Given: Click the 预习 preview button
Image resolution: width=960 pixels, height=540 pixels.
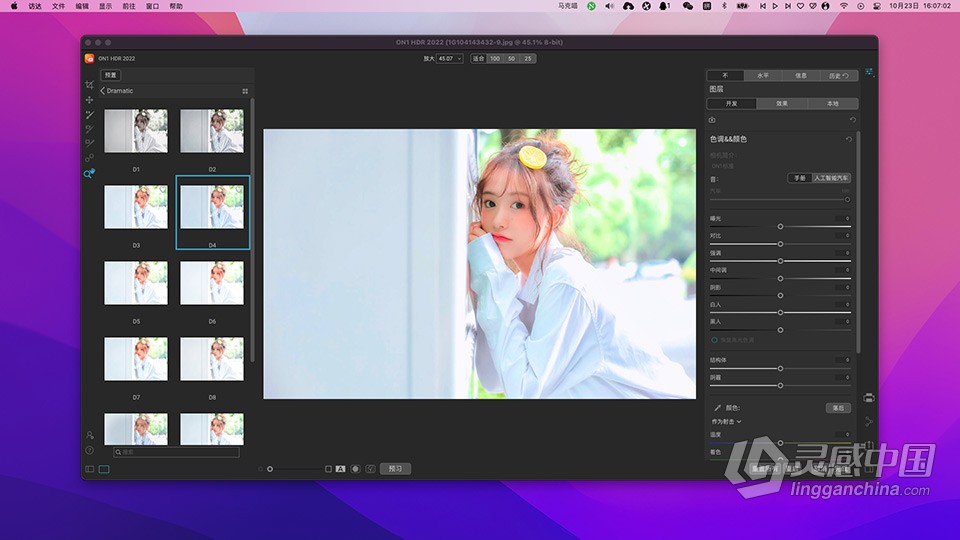Looking at the screenshot, I should [396, 468].
